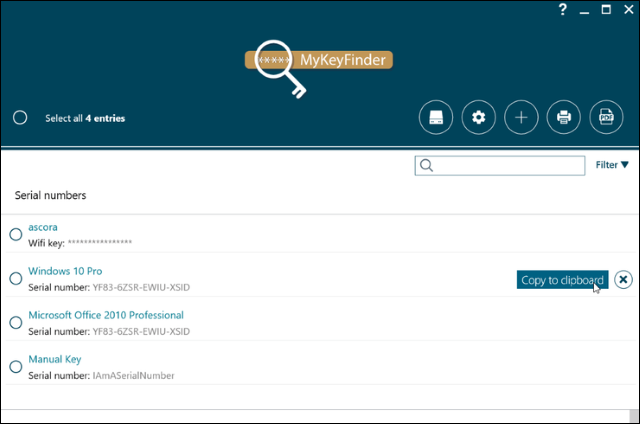640x424 pixels.
Task: Select the Manual Key entry circle
Action: (16, 366)
